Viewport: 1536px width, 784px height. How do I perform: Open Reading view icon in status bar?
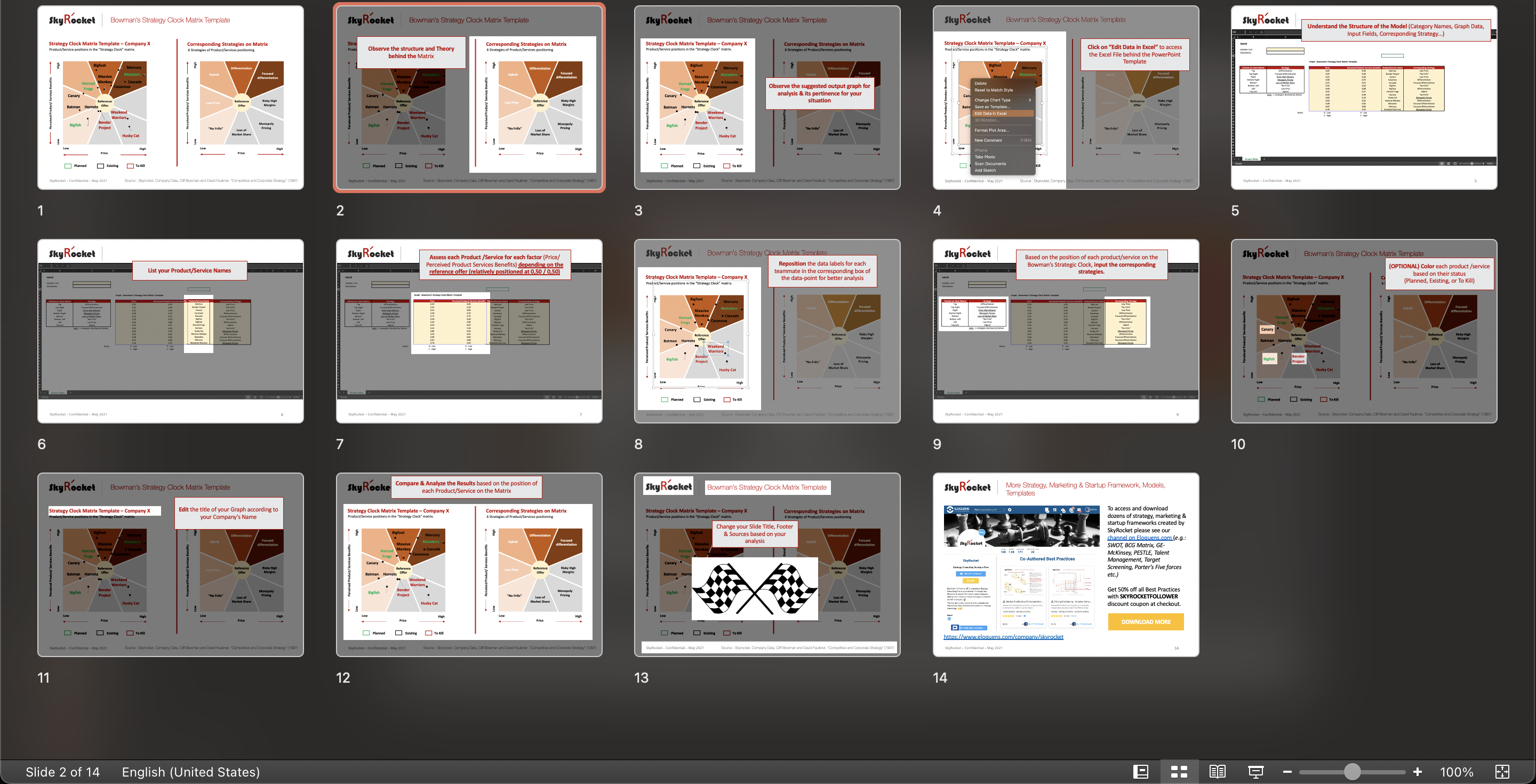(1217, 772)
